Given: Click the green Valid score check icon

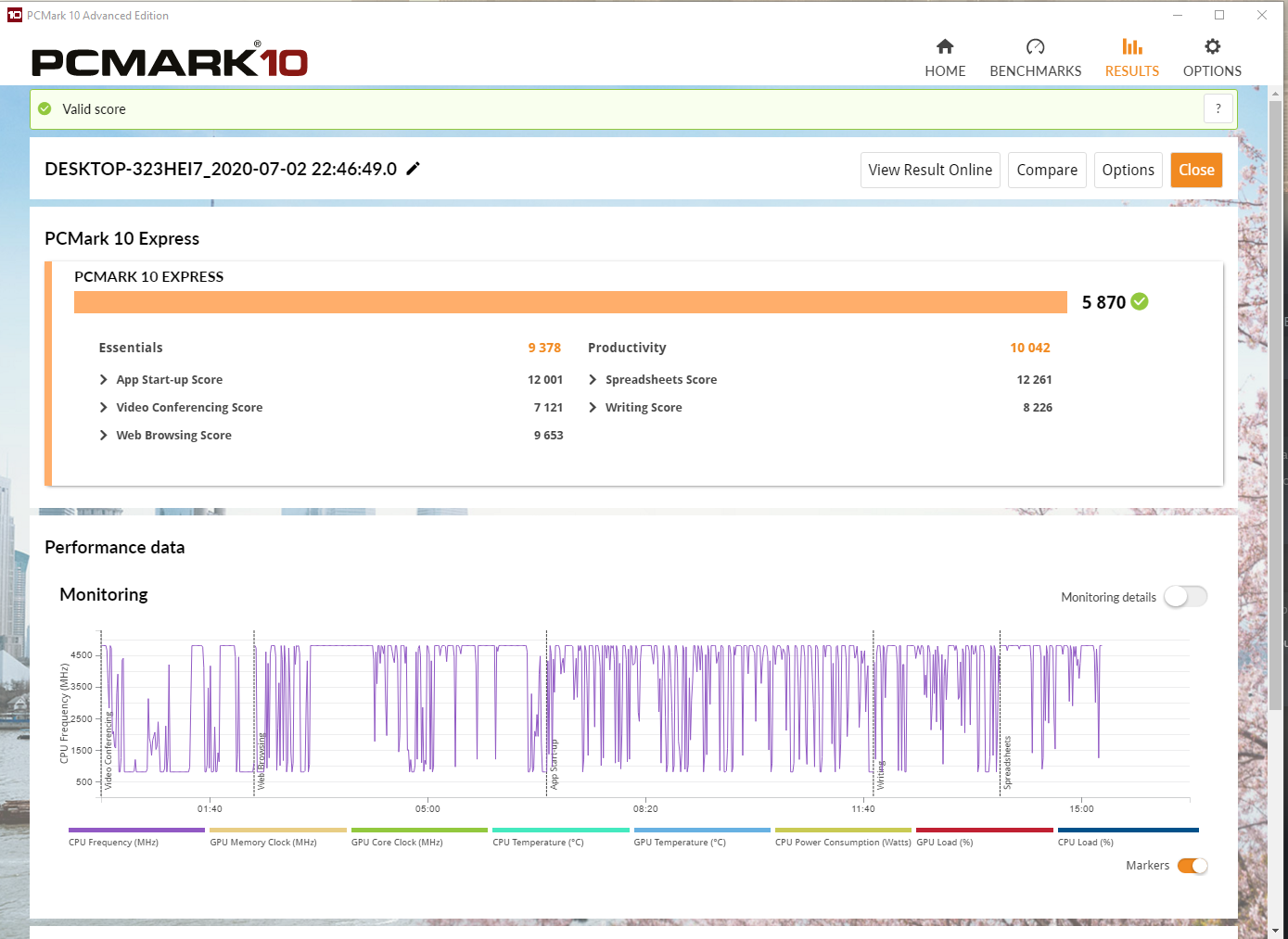Looking at the screenshot, I should click(45, 108).
